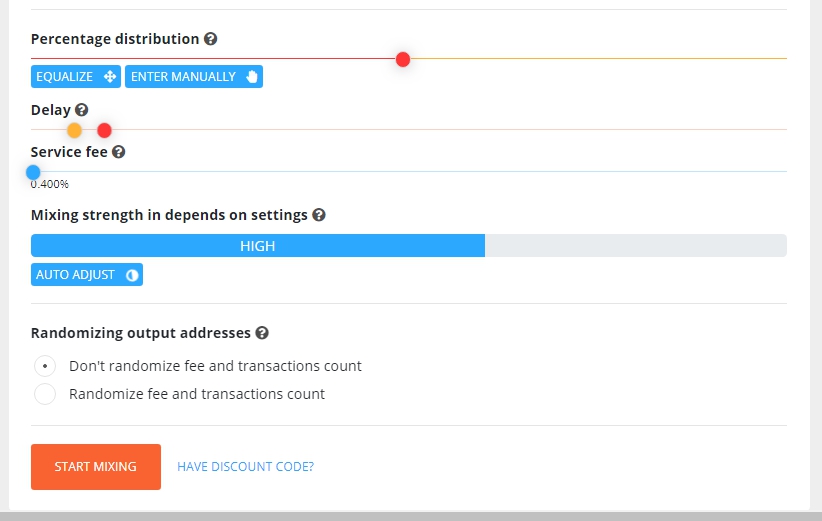This screenshot has height=521, width=822.
Task: Click the blue HIGH mixing strength bar
Action: click(x=258, y=246)
